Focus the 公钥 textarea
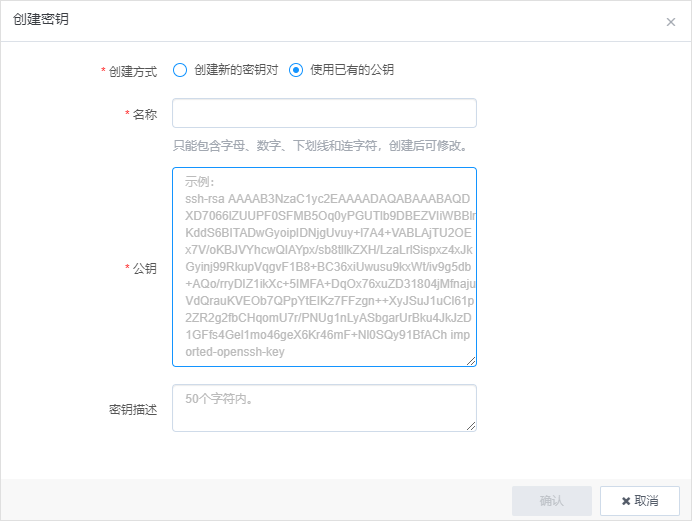The image size is (692, 521). tap(324, 267)
